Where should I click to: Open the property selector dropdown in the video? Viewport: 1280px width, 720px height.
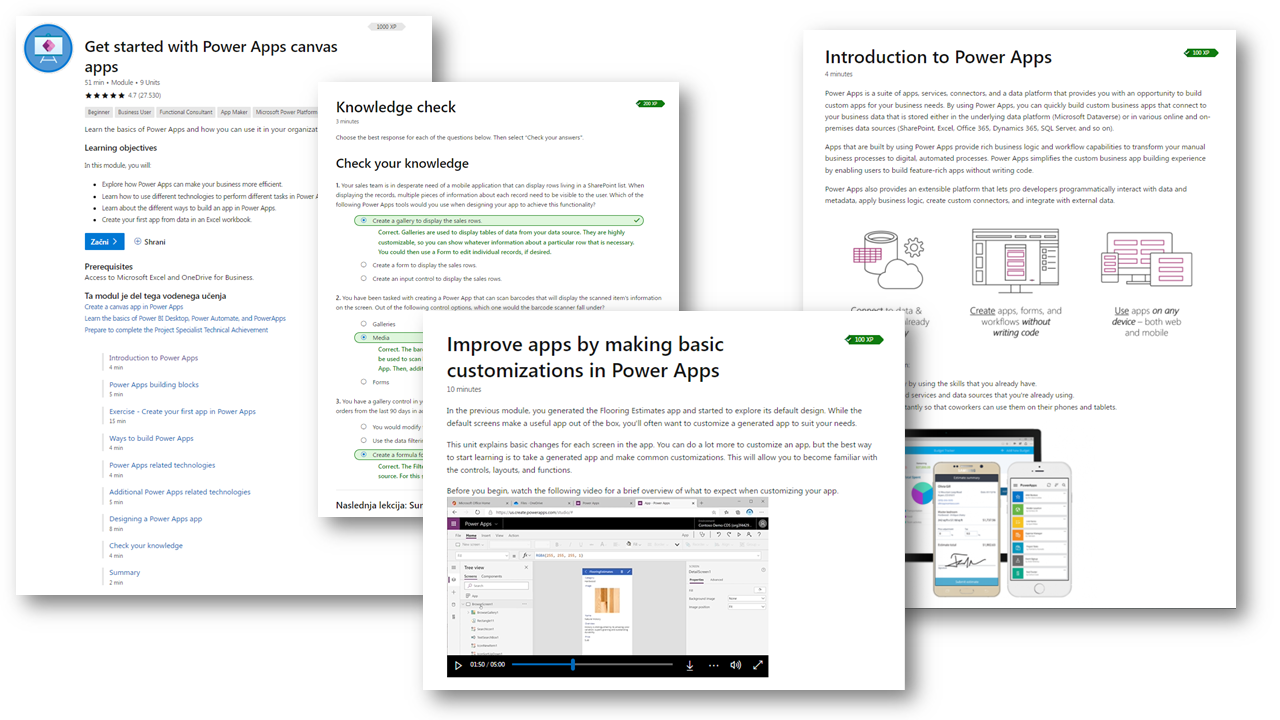(483, 554)
